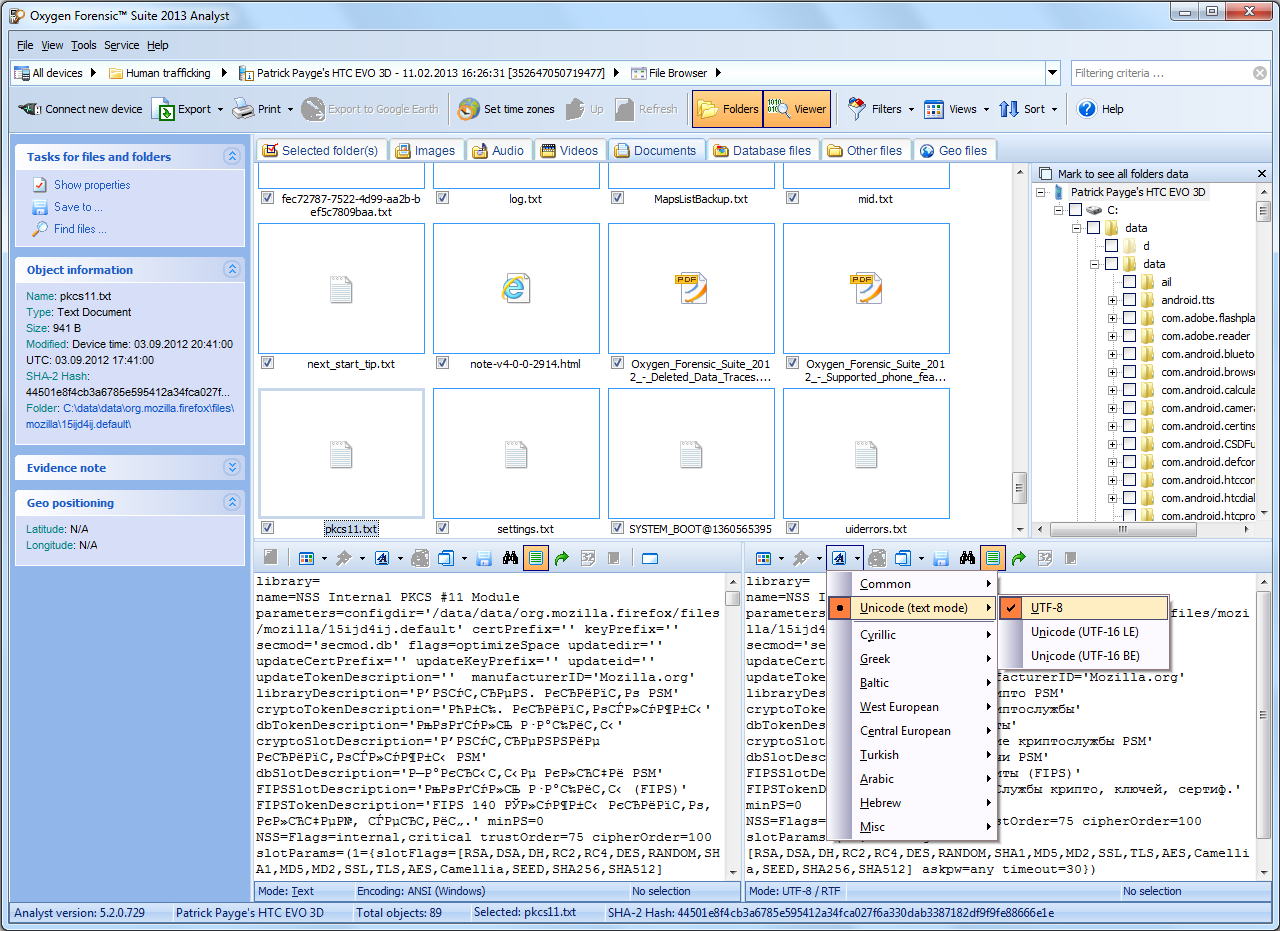1280x931 pixels.
Task: Uncheck the log.txt file checkbox
Action: [x=442, y=198]
